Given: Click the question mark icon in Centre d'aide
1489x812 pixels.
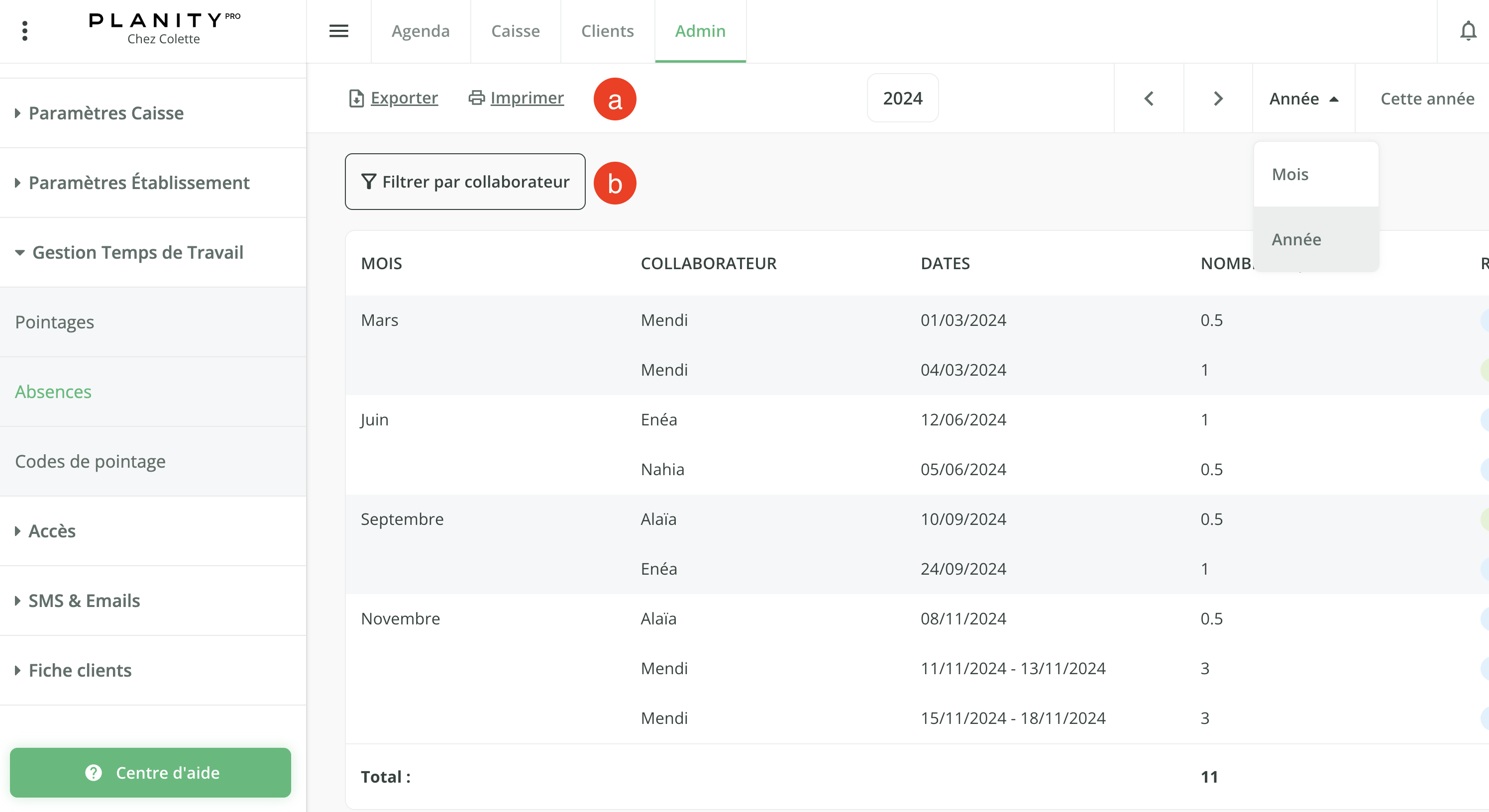Looking at the screenshot, I should pyautogui.click(x=94, y=773).
